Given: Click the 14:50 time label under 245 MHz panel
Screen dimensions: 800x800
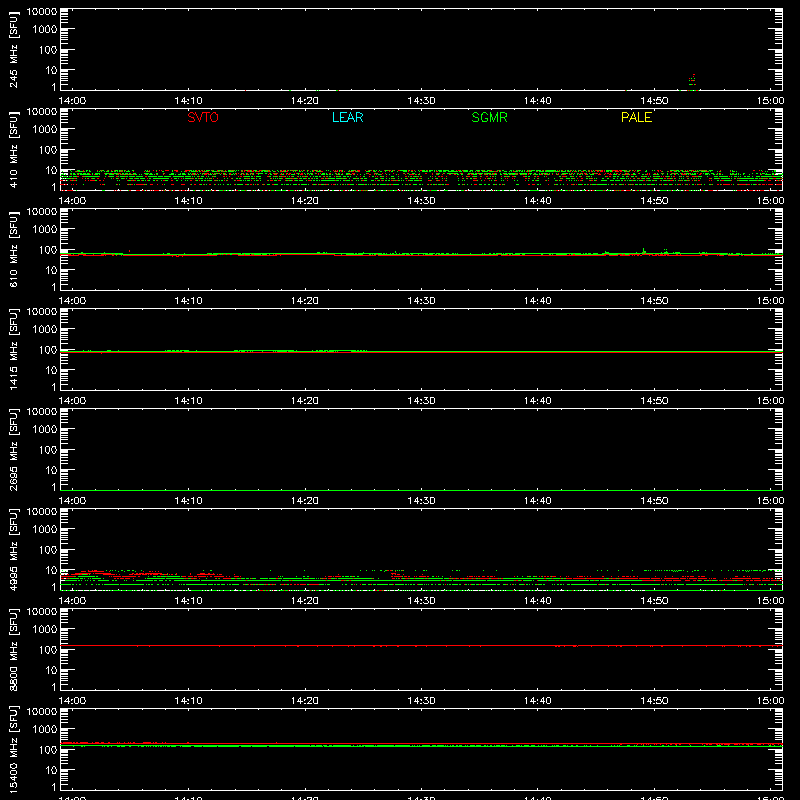Looking at the screenshot, I should 654,101.
